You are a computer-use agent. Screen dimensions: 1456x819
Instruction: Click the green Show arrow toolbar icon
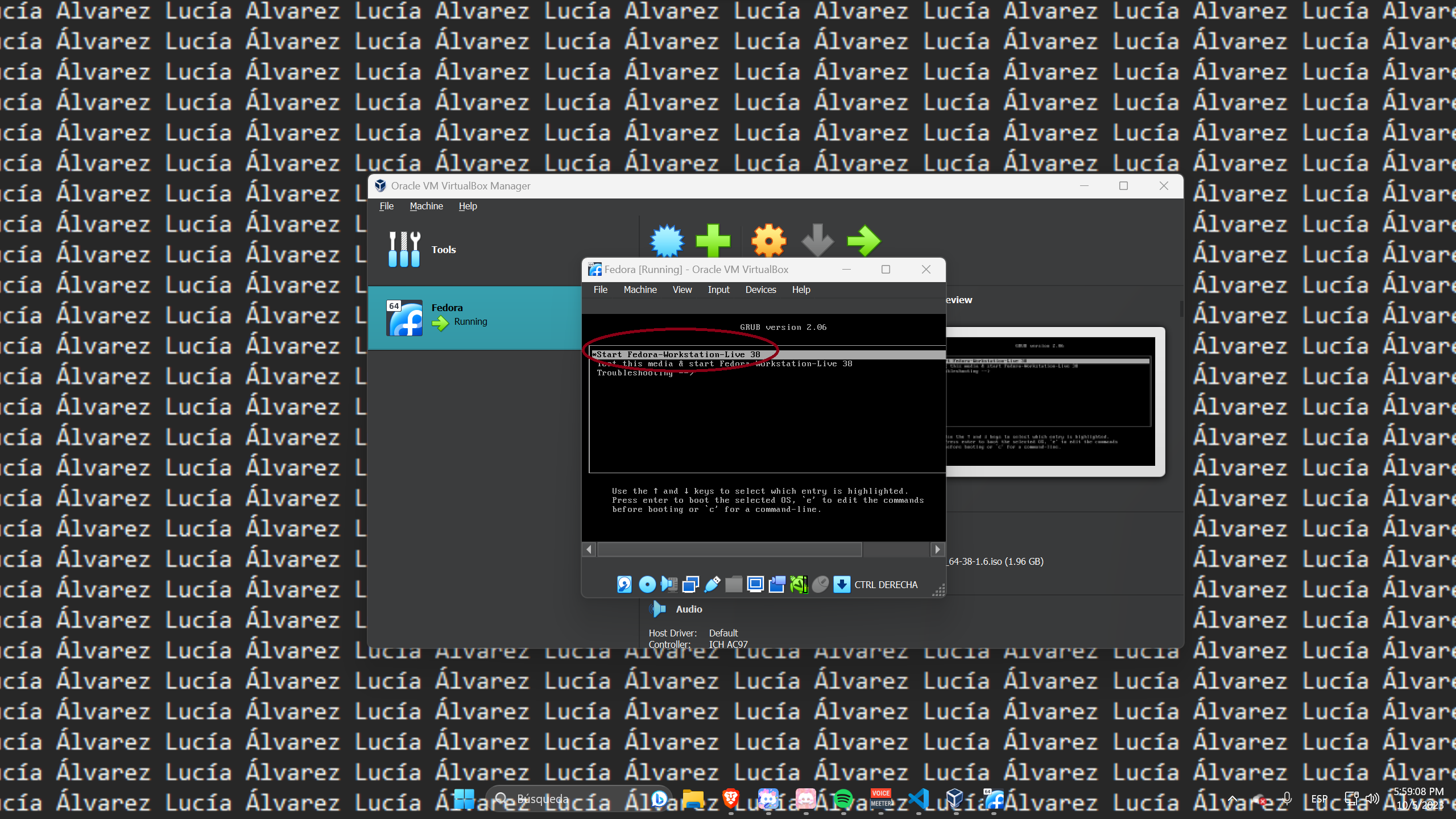(863, 241)
